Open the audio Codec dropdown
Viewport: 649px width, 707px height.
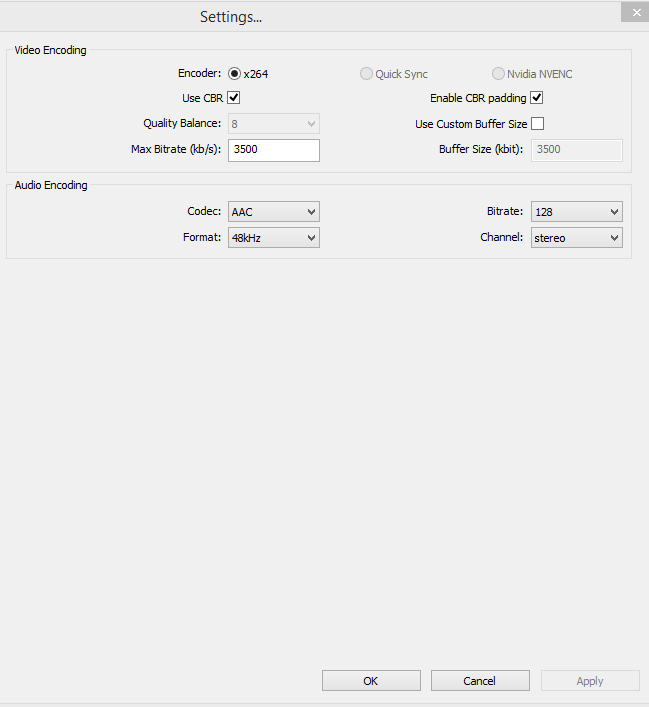tap(274, 211)
